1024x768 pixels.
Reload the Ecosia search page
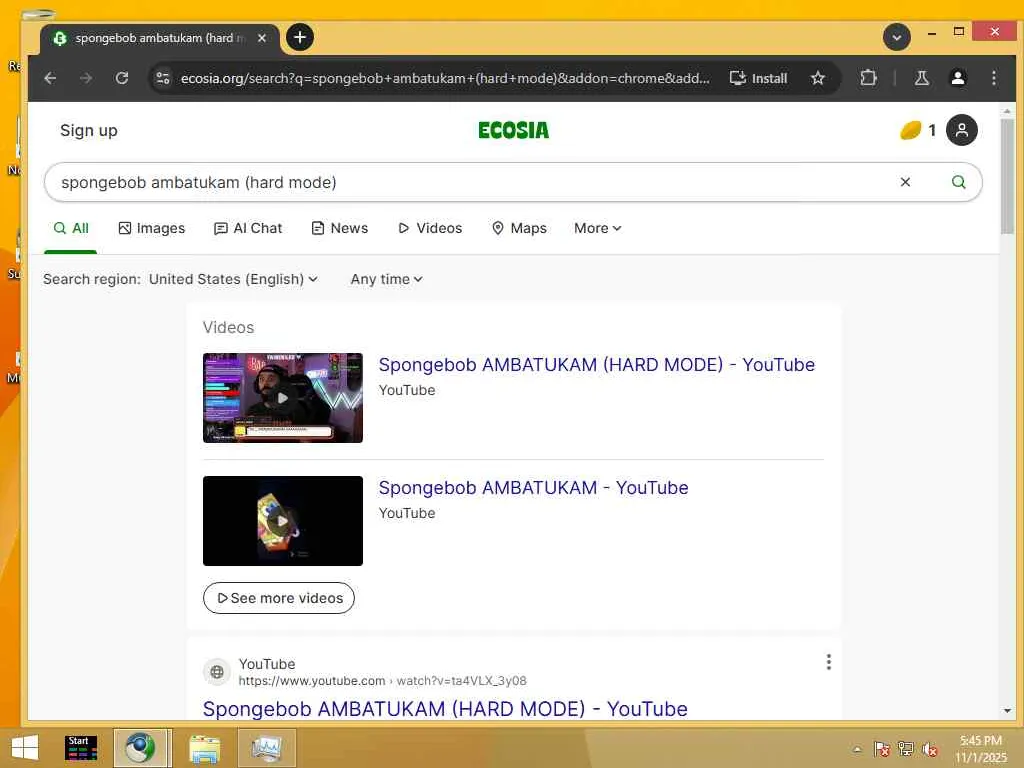[x=122, y=78]
